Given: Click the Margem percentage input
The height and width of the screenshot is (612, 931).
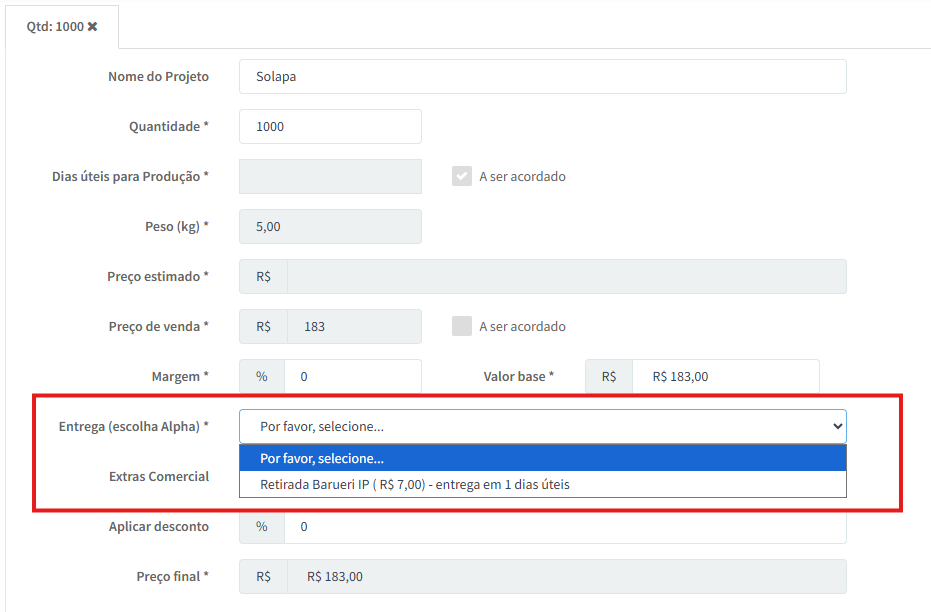Looking at the screenshot, I should coord(352,377).
